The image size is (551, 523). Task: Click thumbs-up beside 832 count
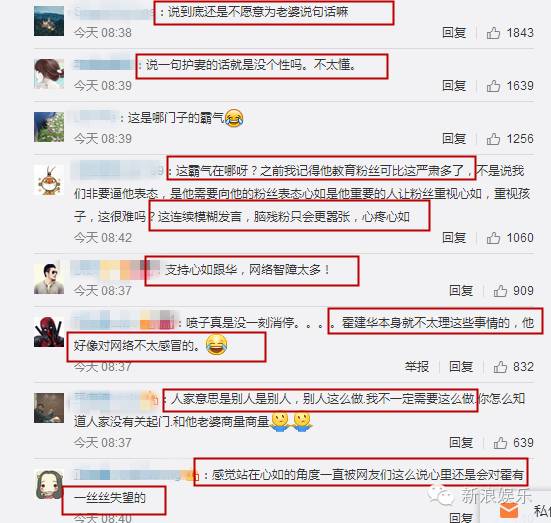coord(500,367)
